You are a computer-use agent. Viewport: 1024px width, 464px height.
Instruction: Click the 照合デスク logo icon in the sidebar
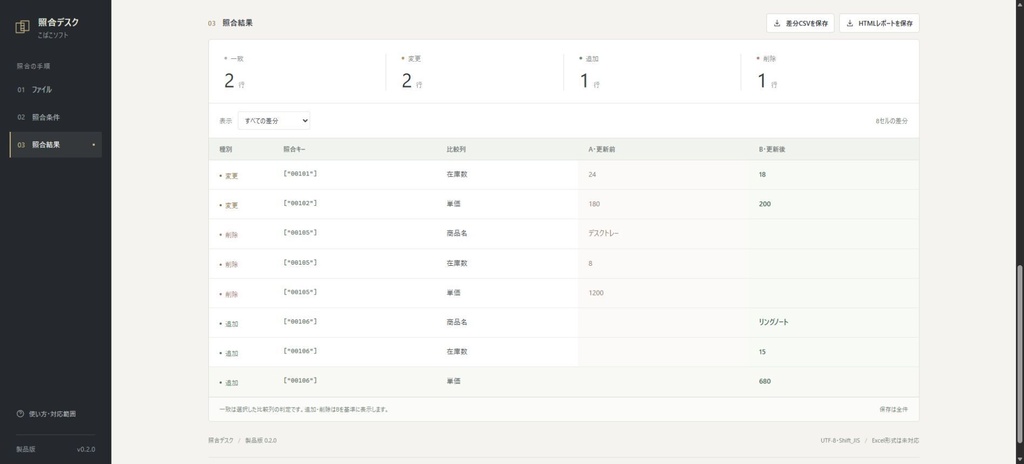pos(22,26)
